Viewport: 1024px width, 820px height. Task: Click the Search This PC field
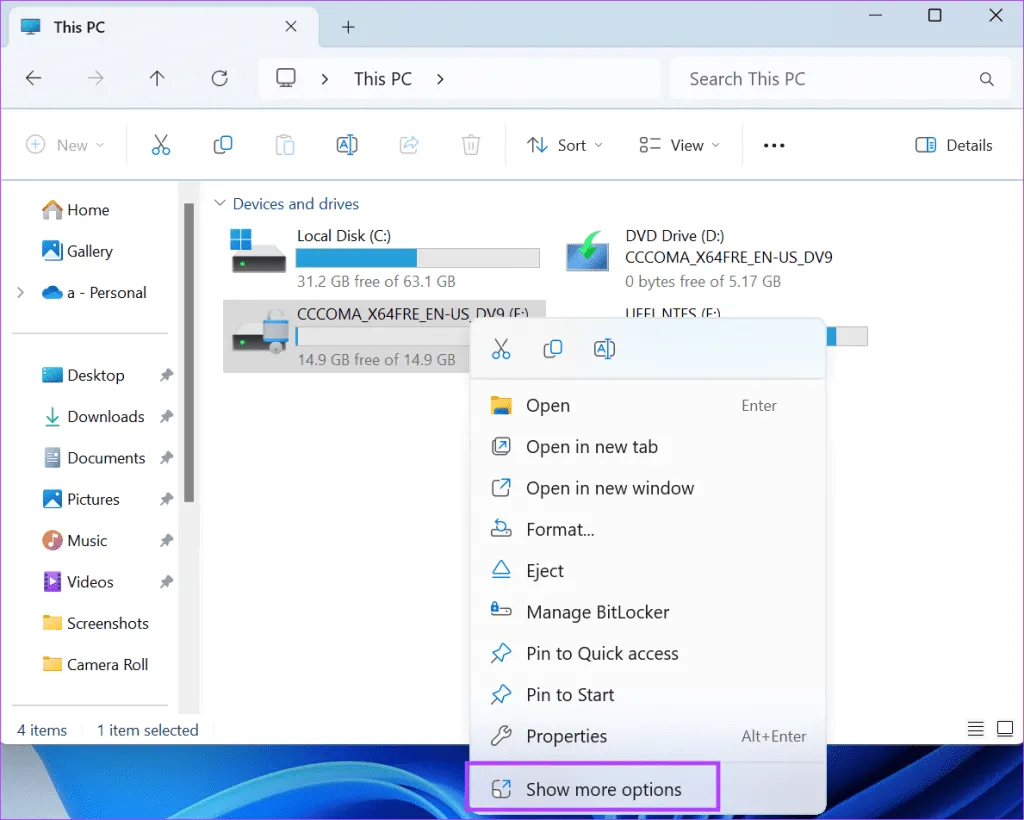(x=830, y=79)
